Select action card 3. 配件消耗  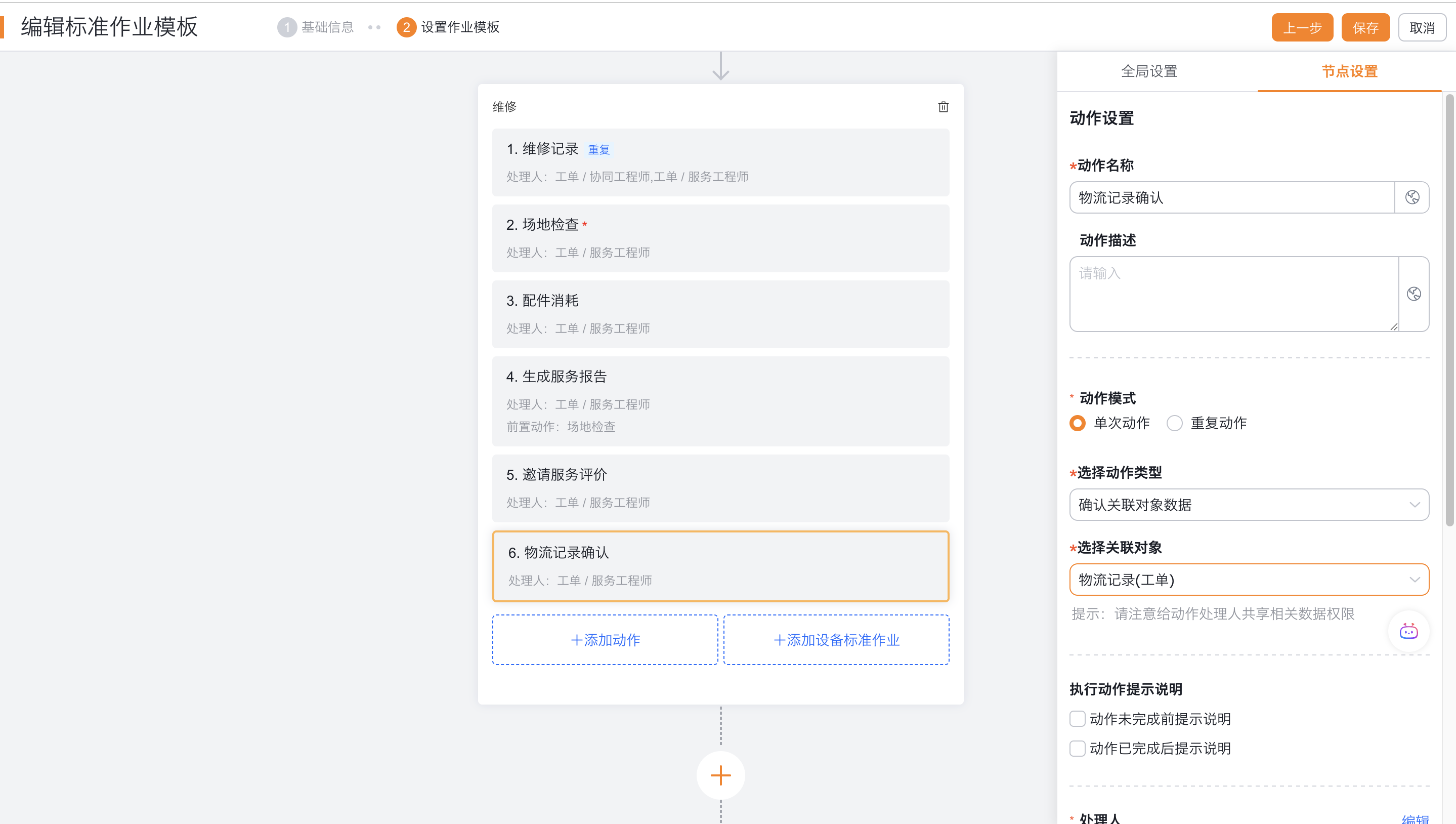tap(720, 314)
